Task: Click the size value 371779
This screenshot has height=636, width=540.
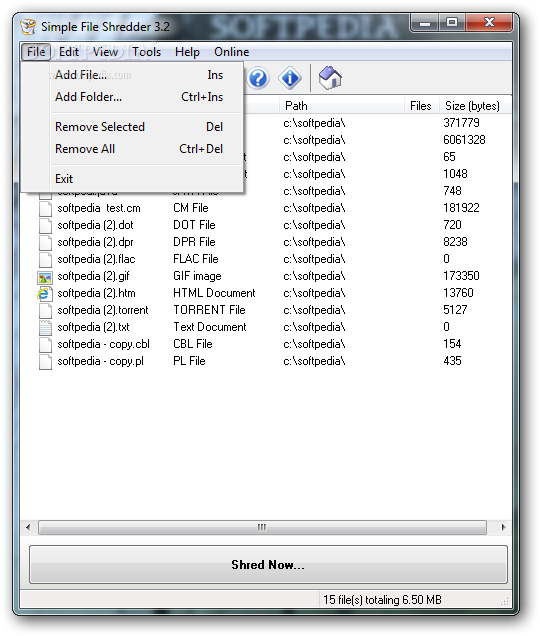Action: (x=462, y=123)
